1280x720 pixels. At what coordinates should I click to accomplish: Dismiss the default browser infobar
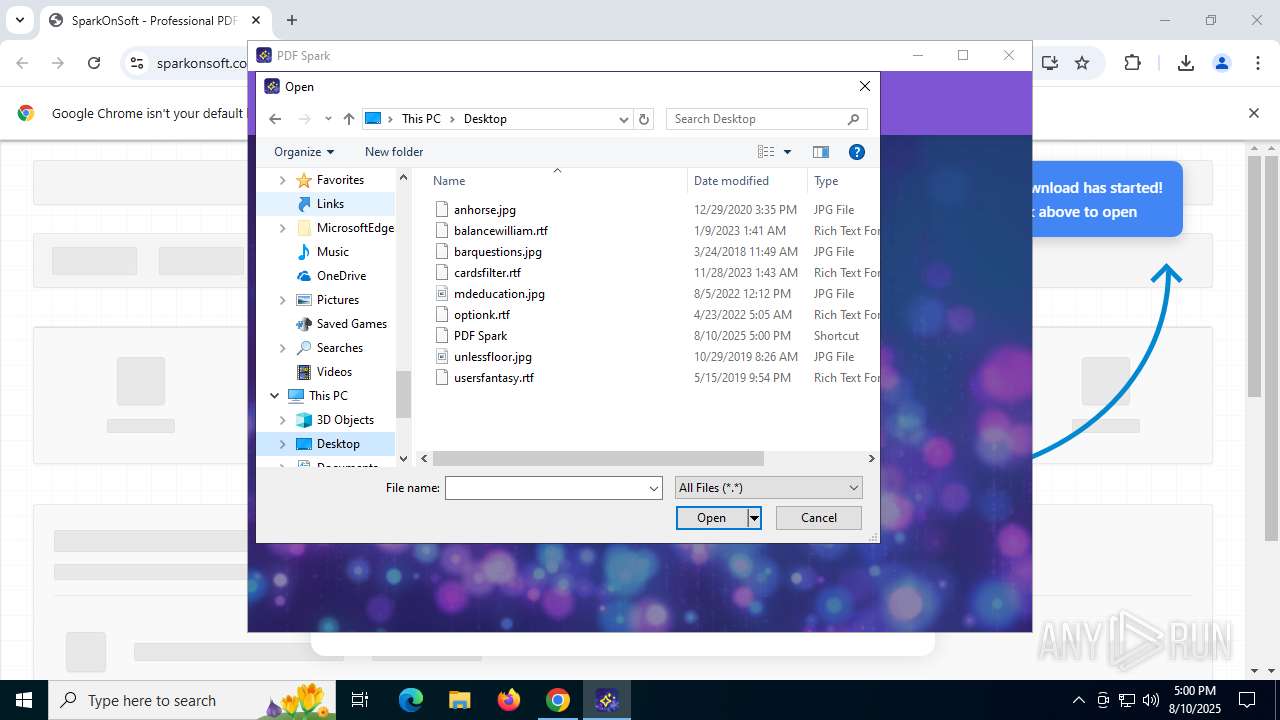[1254, 113]
